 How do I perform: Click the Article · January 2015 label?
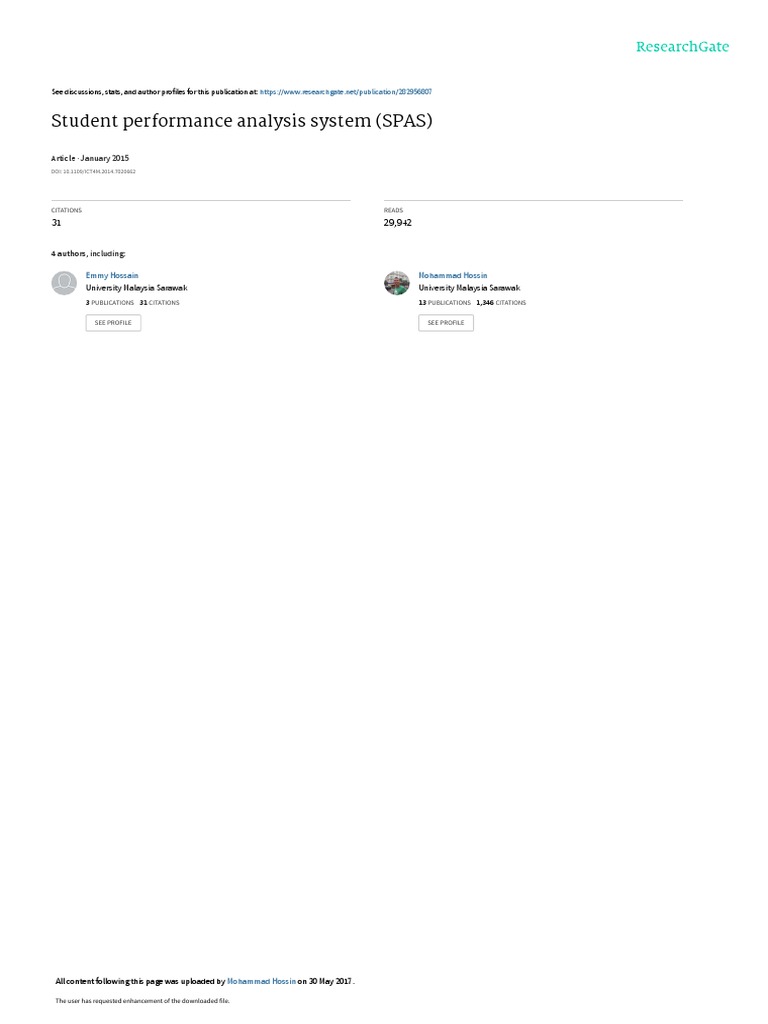90,158
